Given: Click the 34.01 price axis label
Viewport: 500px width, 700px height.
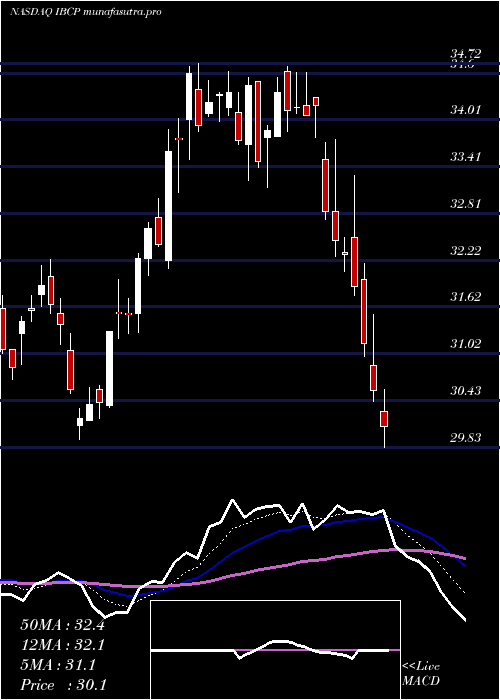Looking at the screenshot, I should coord(465,109).
